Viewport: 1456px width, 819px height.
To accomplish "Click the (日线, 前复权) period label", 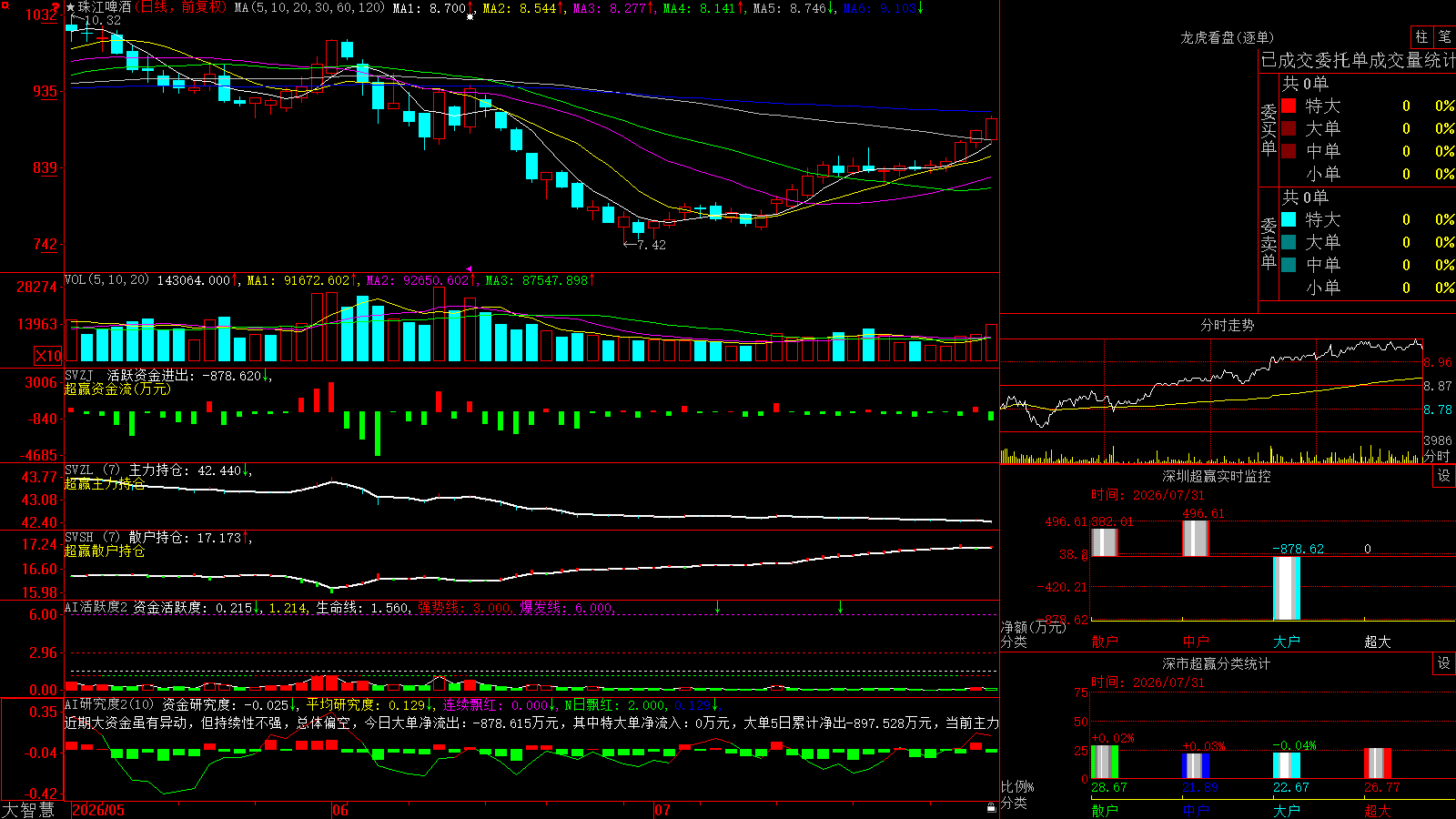I will click(180, 7).
